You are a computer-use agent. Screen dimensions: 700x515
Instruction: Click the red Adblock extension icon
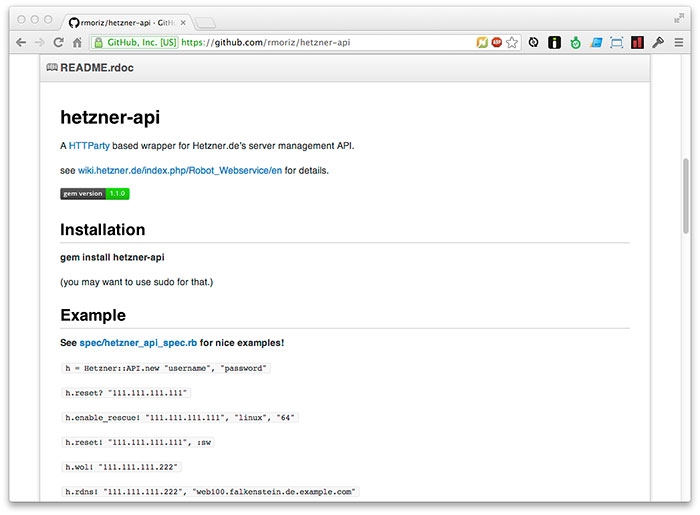(x=496, y=42)
